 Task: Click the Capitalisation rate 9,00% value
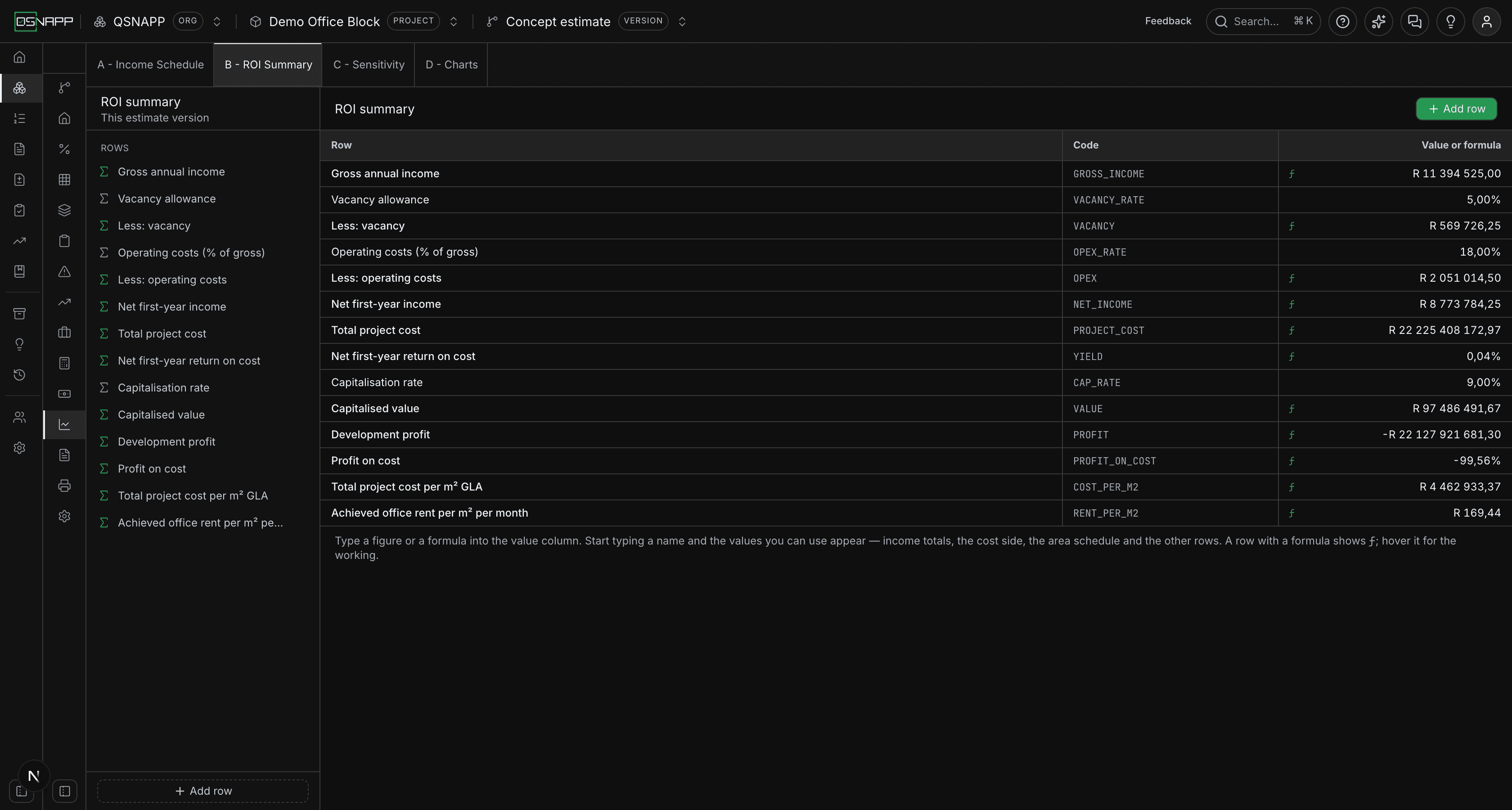(x=1483, y=382)
